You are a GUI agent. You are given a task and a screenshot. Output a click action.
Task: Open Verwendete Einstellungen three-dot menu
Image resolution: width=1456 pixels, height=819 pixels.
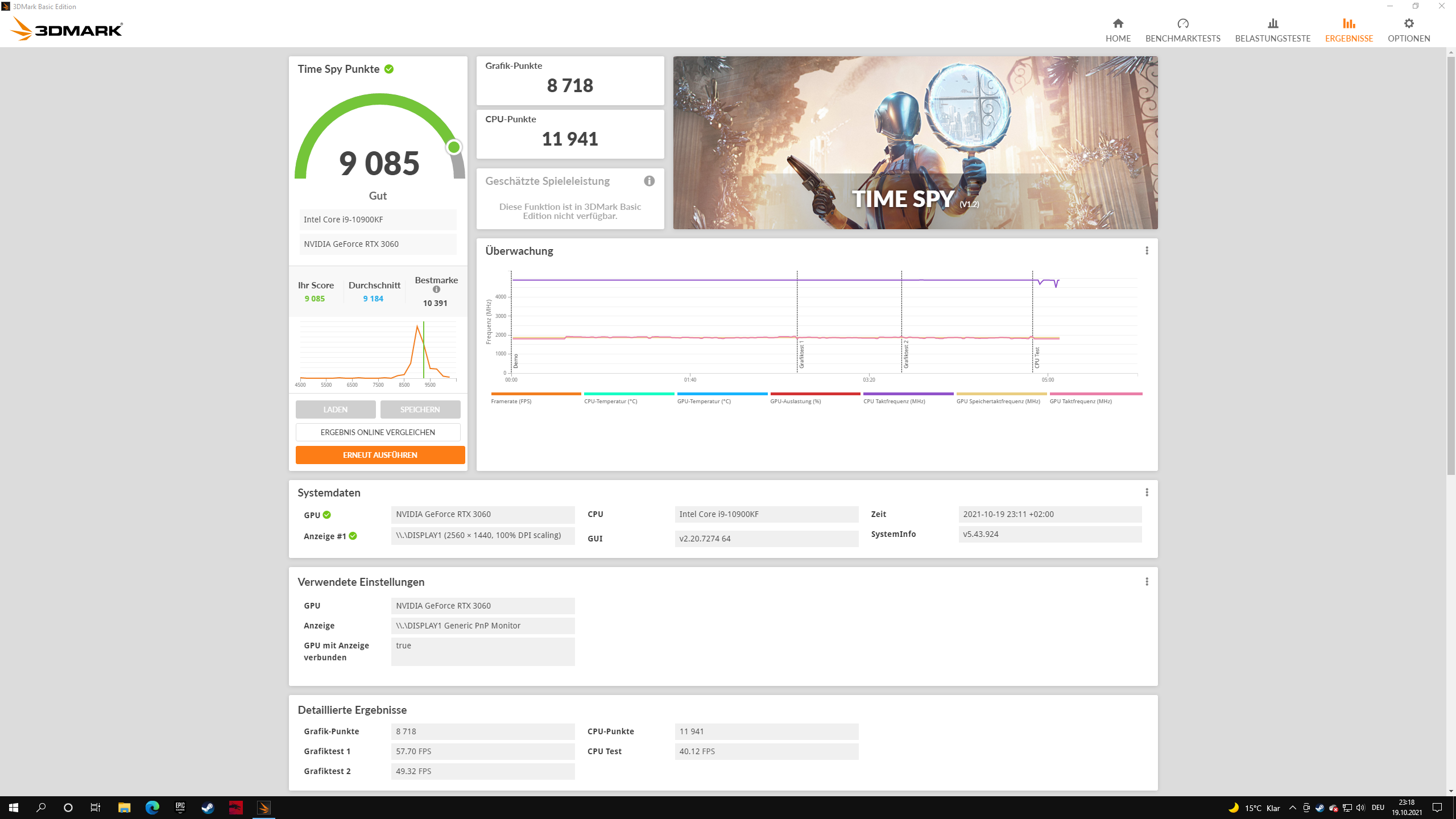(x=1147, y=582)
